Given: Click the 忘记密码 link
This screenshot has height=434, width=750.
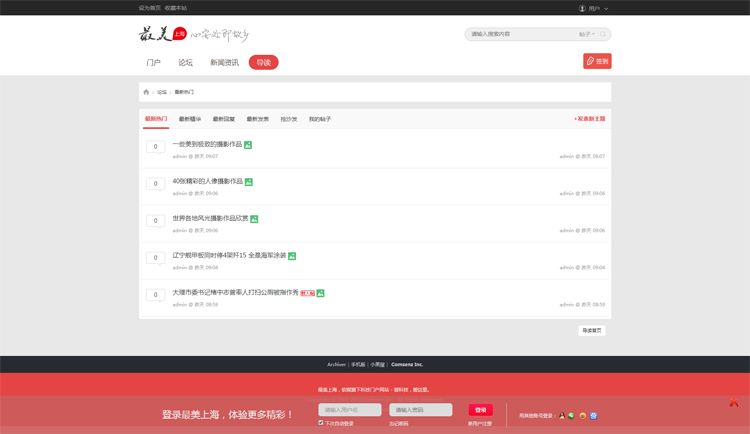Looking at the screenshot, I should [398, 423].
